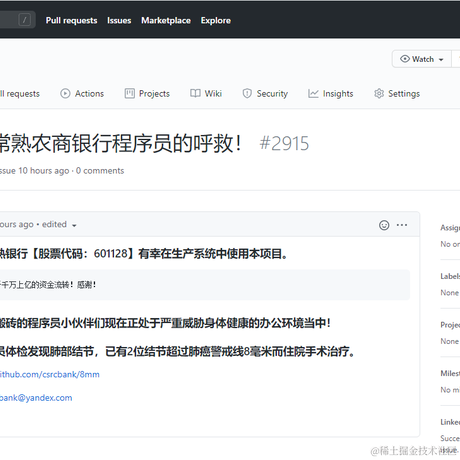
Task: Click the Wiki book icon
Action: 195,93
